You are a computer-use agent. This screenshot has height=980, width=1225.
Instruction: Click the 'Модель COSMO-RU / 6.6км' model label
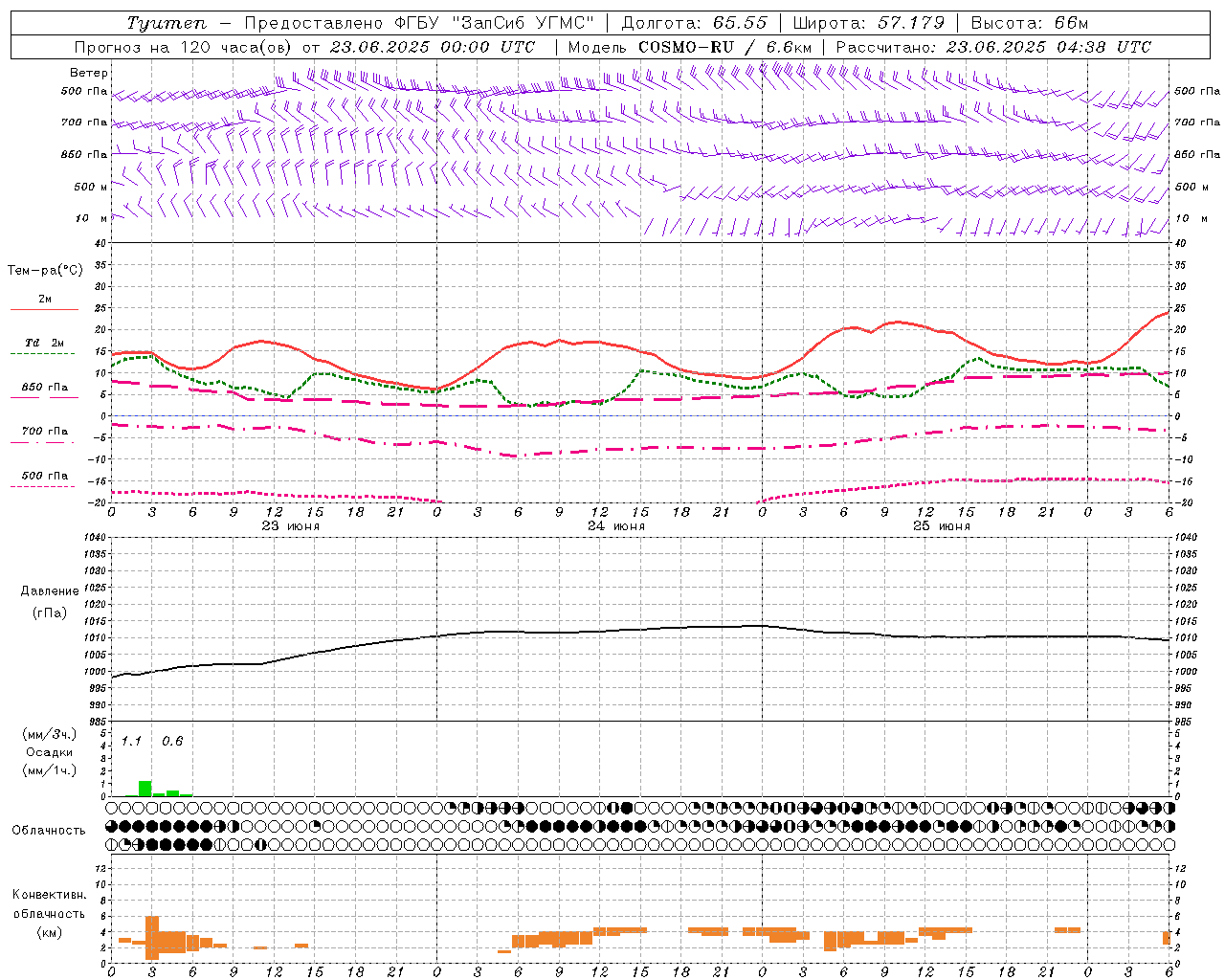coord(690,47)
